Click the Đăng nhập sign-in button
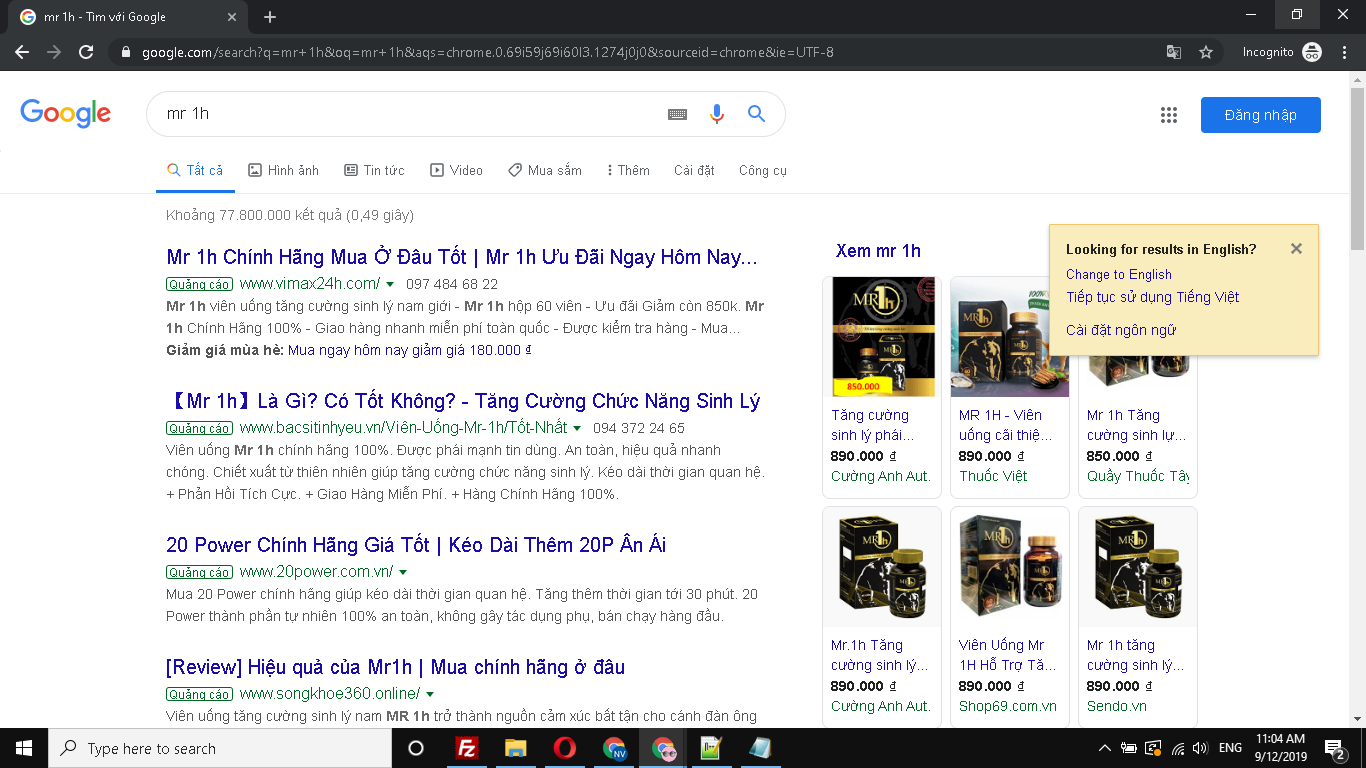1366x768 pixels. 1260,115
